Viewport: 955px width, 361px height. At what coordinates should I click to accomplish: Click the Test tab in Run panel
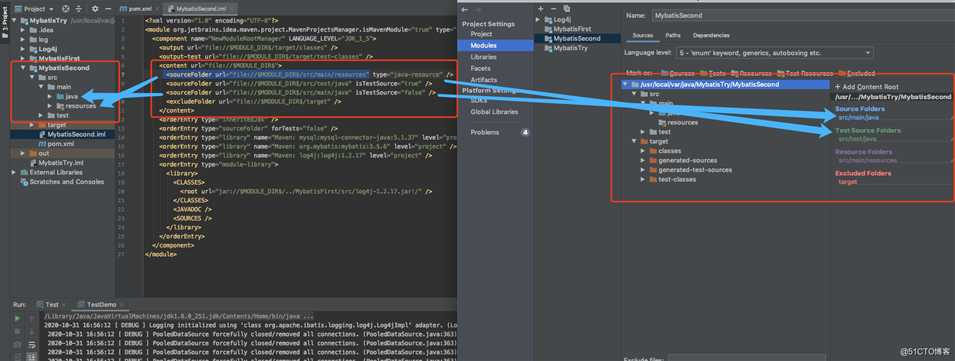click(52, 304)
